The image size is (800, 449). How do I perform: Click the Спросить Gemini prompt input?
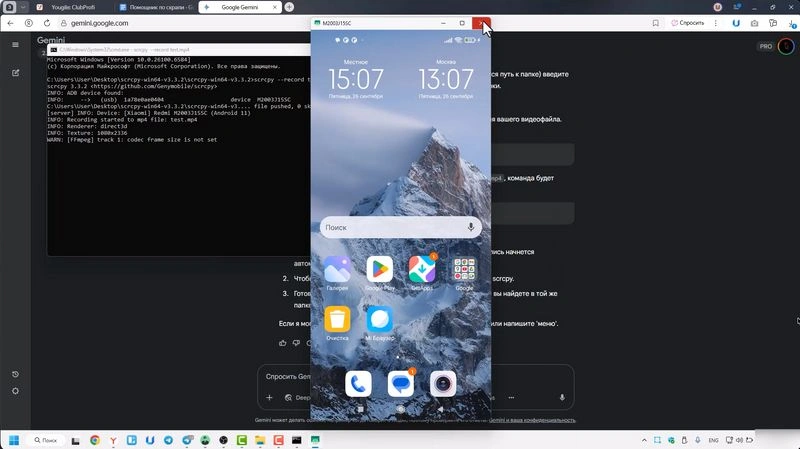(x=288, y=377)
